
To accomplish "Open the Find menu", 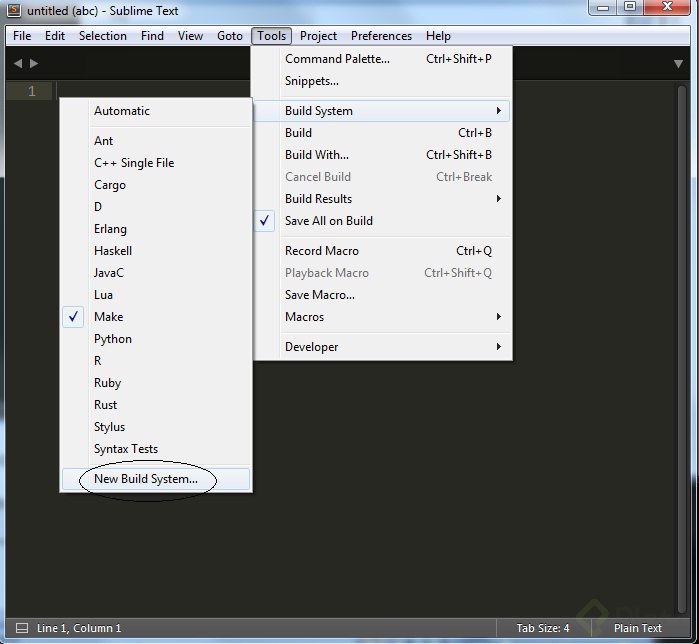I will point(152,36).
